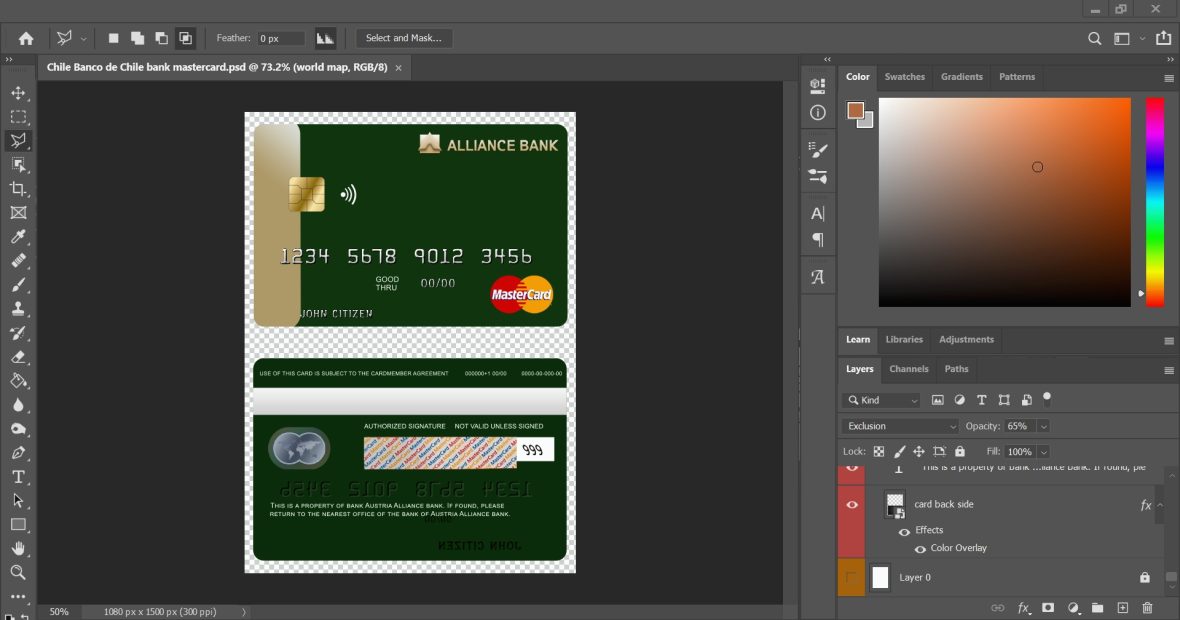Open the Paragraph panel icon
The image size is (1180, 620).
(x=817, y=240)
